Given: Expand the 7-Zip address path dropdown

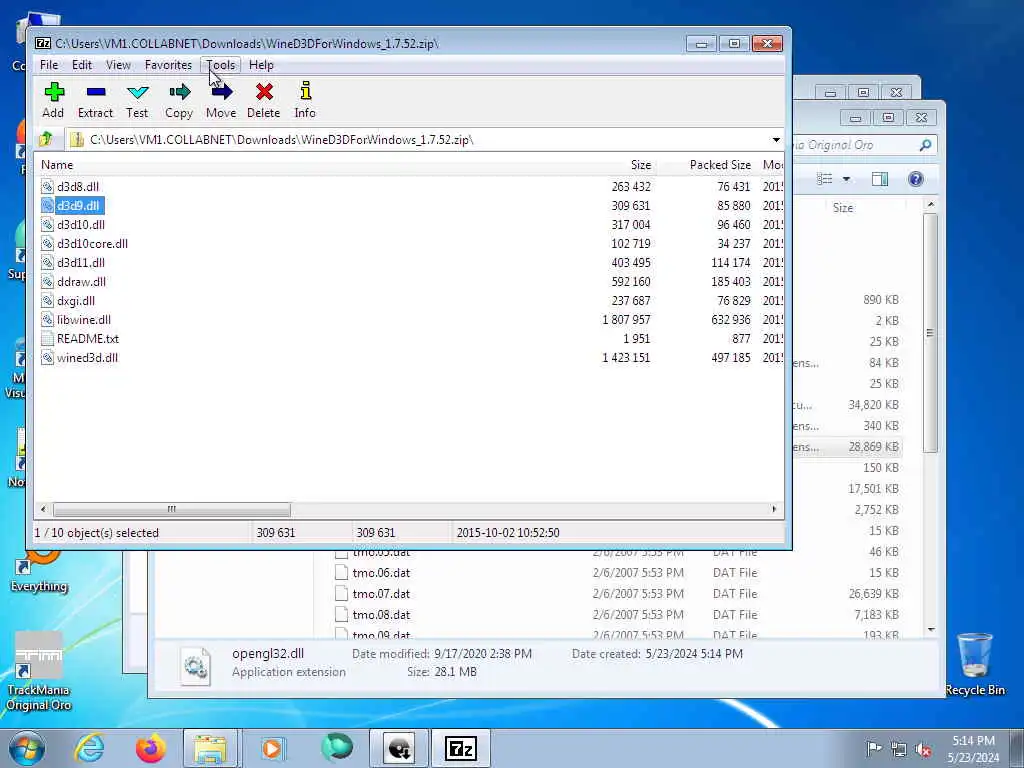Looking at the screenshot, I should [x=776, y=140].
